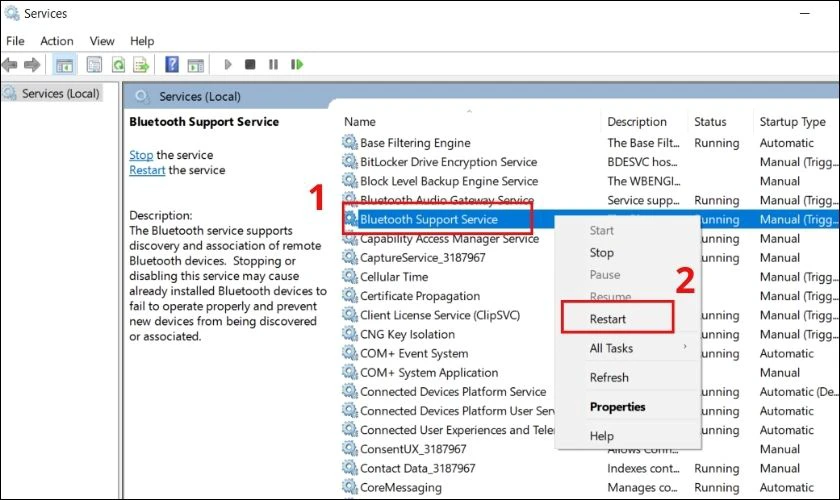This screenshot has height=500, width=840.
Task: Open the blue Help toolbar icon
Action: (172, 65)
